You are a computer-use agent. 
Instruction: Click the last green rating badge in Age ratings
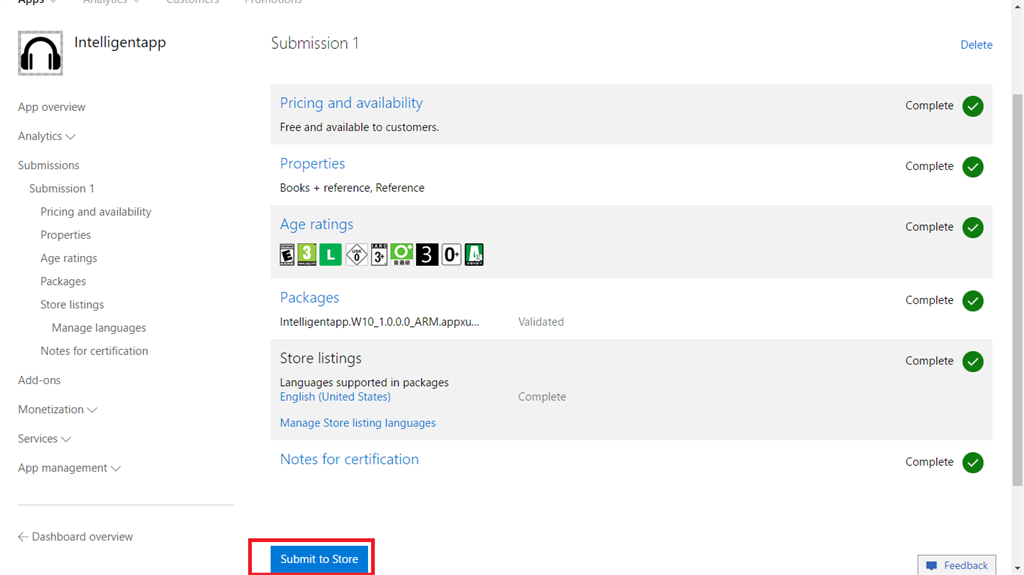pos(474,254)
